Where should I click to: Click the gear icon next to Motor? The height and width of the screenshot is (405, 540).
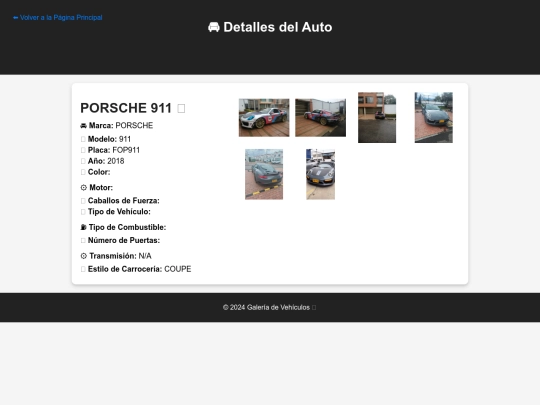click(84, 188)
